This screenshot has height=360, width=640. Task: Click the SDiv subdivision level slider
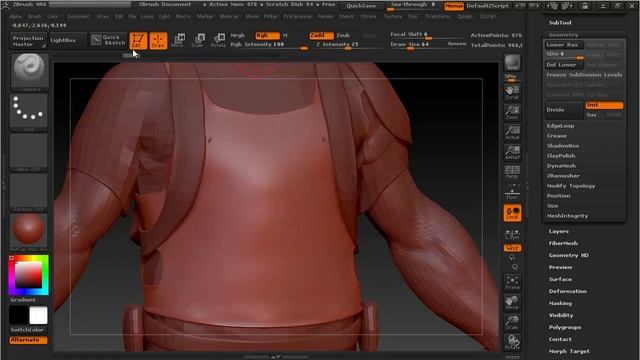coord(564,54)
